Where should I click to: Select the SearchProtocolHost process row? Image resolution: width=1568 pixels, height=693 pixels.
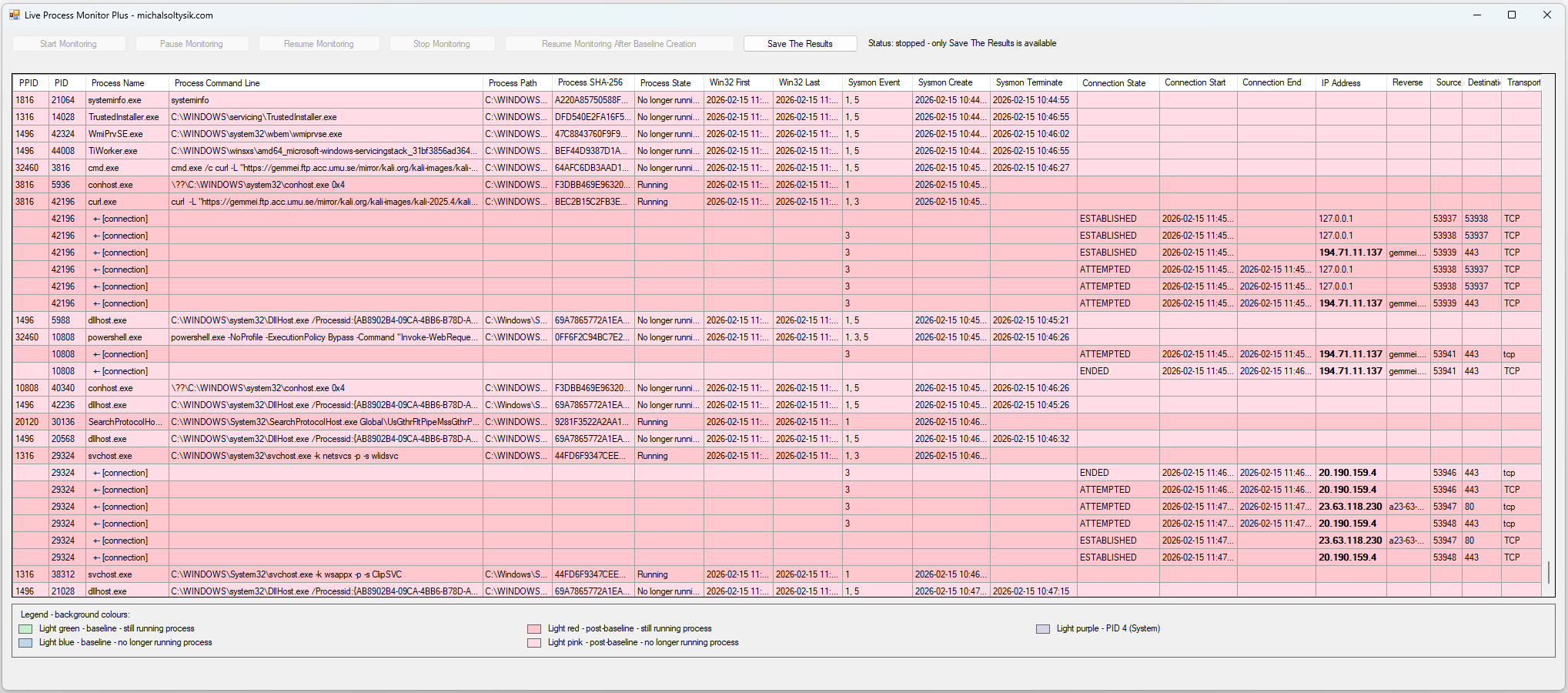[125, 422]
